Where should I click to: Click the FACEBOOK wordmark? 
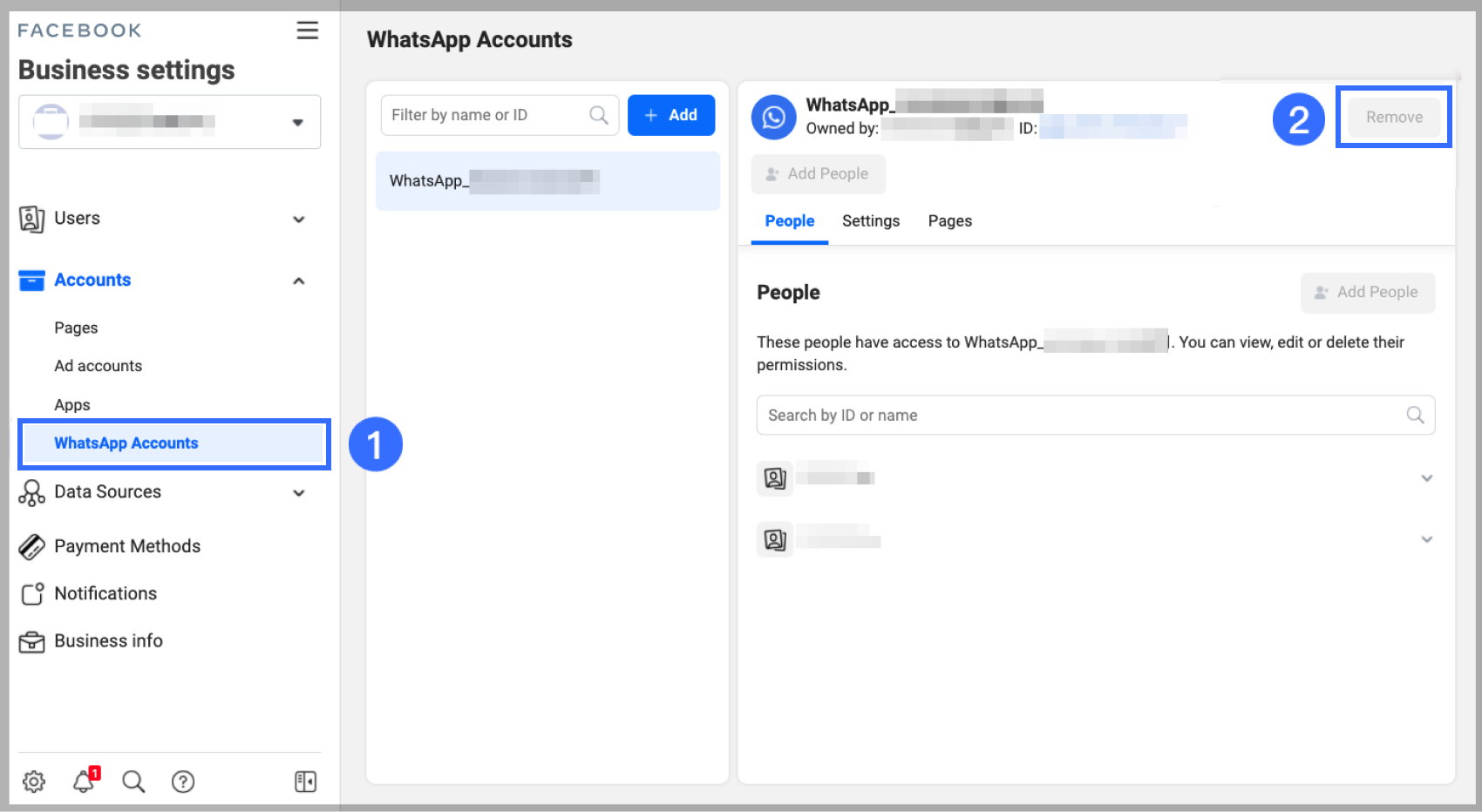pyautogui.click(x=79, y=30)
